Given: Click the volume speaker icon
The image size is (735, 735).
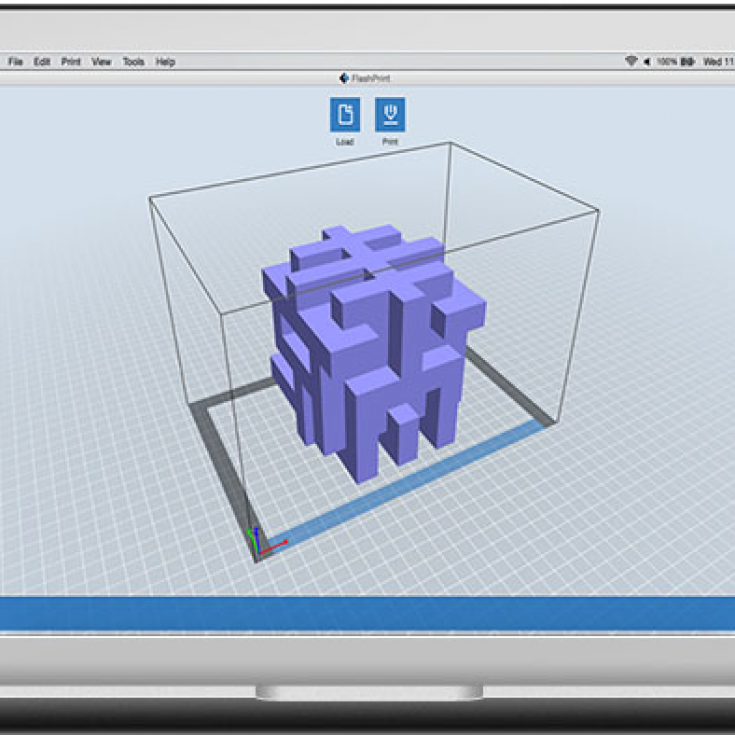Looking at the screenshot, I should (646, 62).
